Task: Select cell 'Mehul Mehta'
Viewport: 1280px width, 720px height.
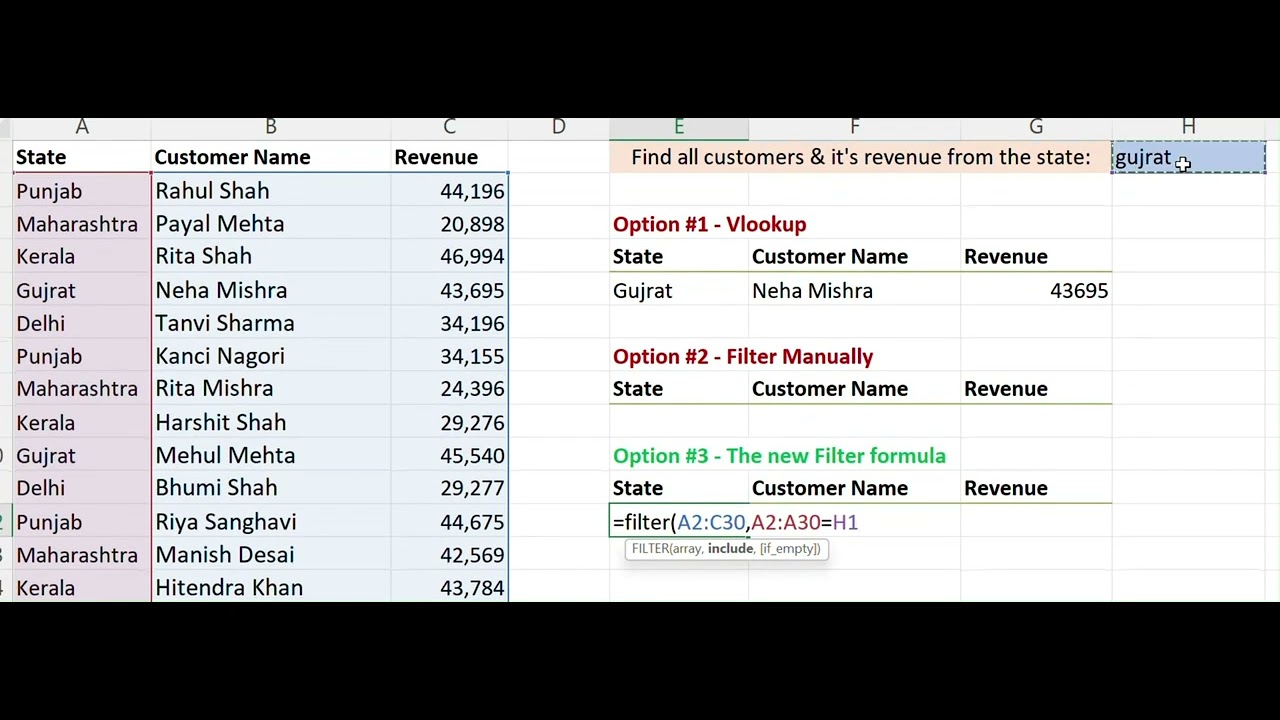Action: coord(270,455)
